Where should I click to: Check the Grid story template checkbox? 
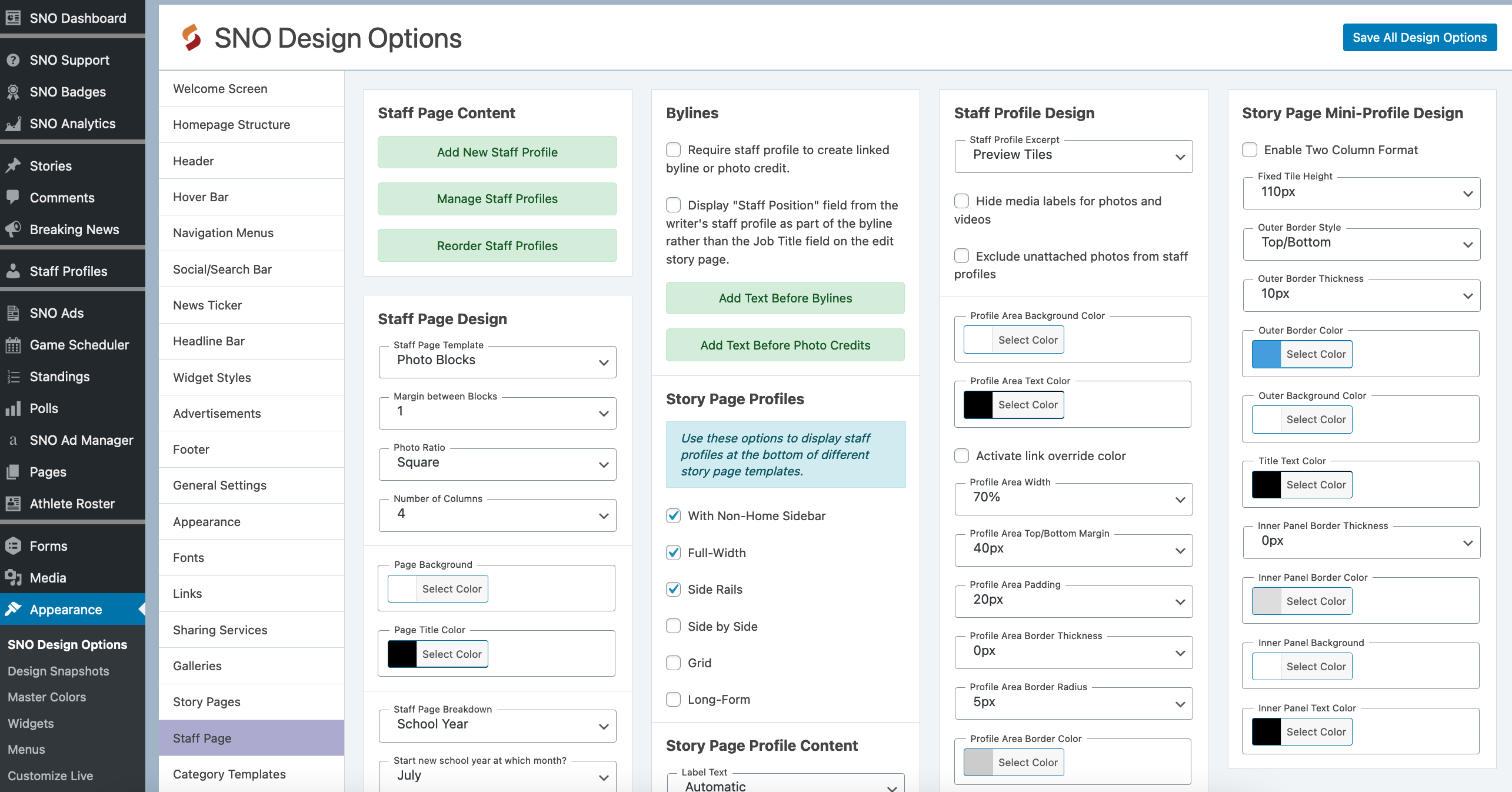(x=674, y=663)
